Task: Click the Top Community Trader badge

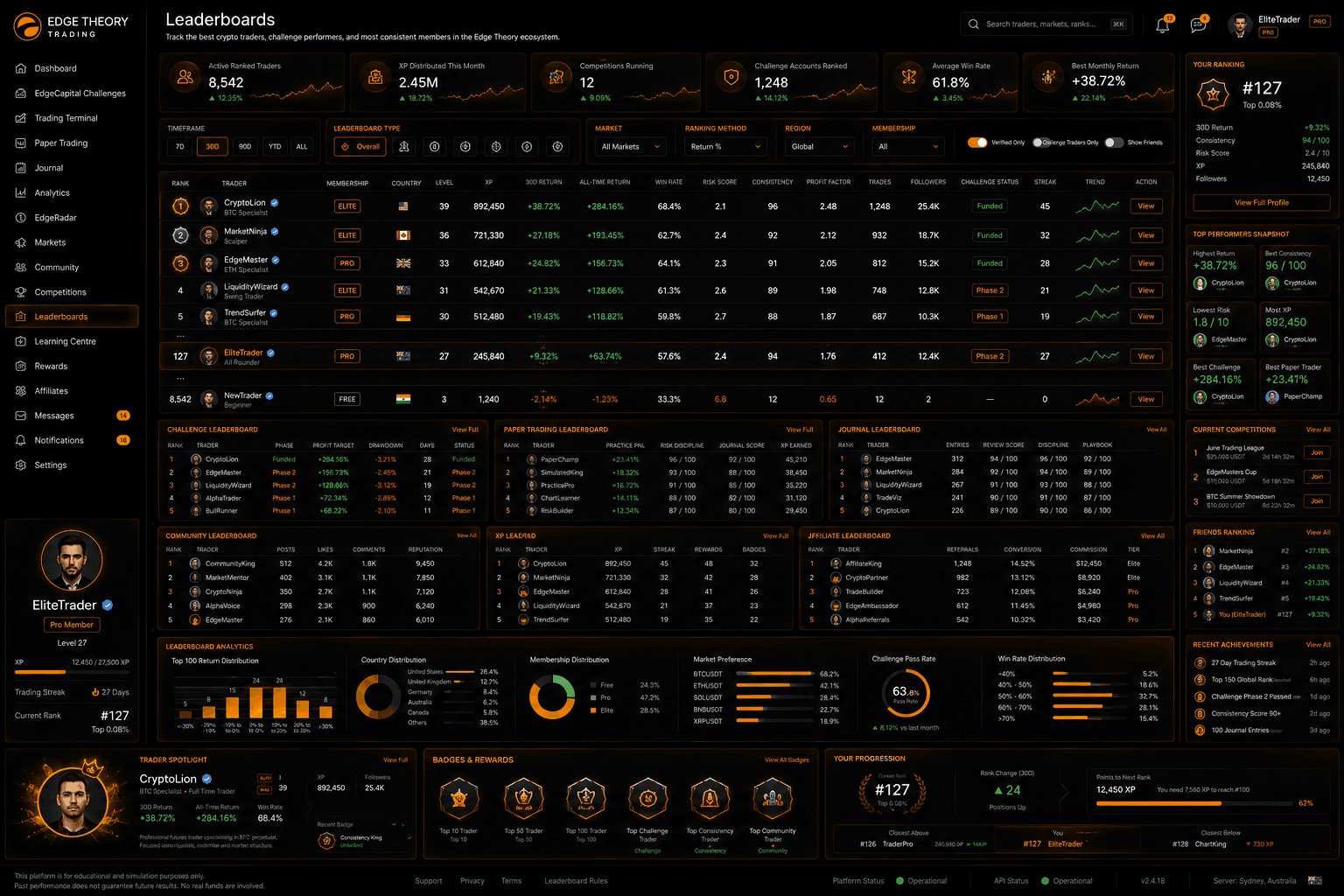Action: pyautogui.click(x=773, y=798)
